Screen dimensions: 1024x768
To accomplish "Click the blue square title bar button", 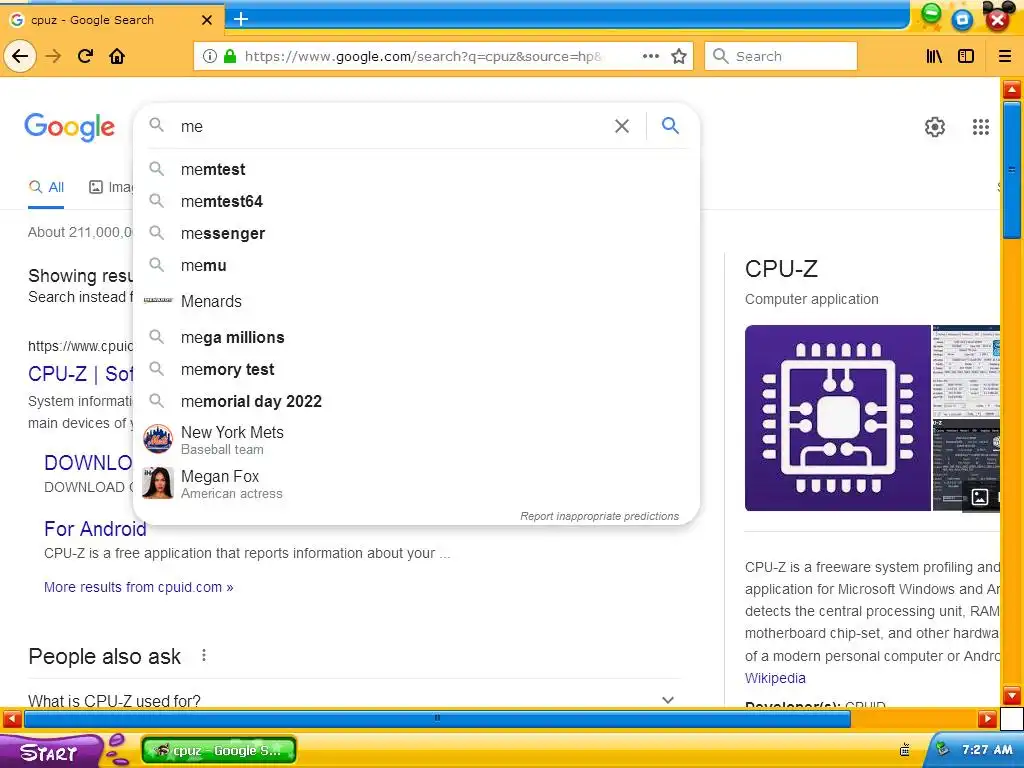I will [x=962, y=20].
